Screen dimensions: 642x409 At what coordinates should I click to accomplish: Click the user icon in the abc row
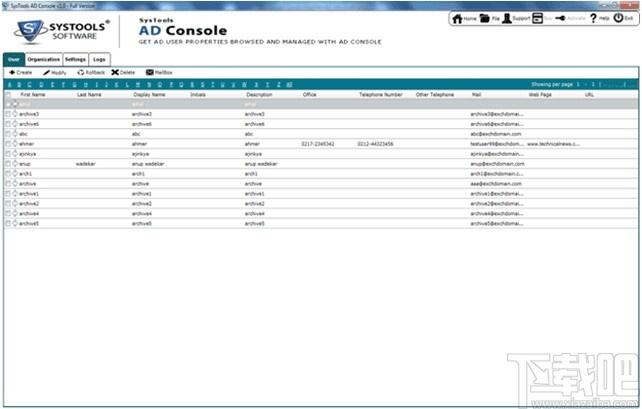click(15, 133)
